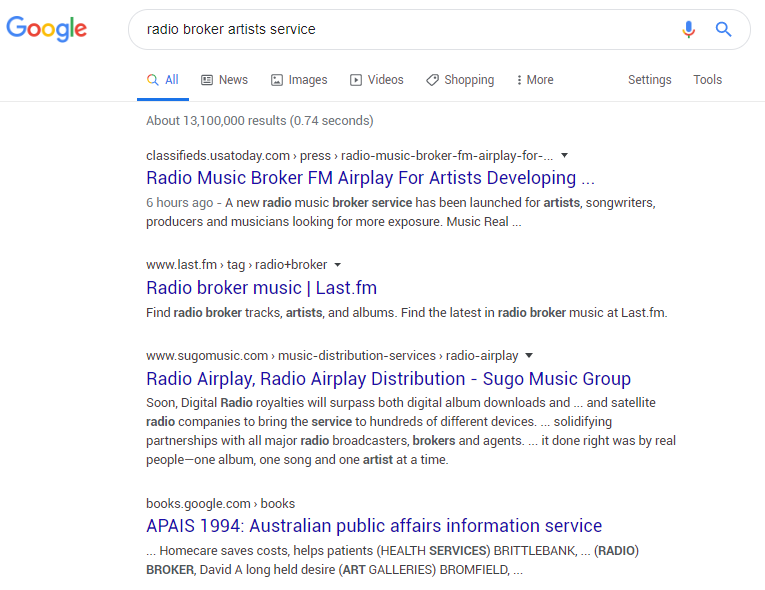Click the About 13,100,000 results text

[x=260, y=121]
